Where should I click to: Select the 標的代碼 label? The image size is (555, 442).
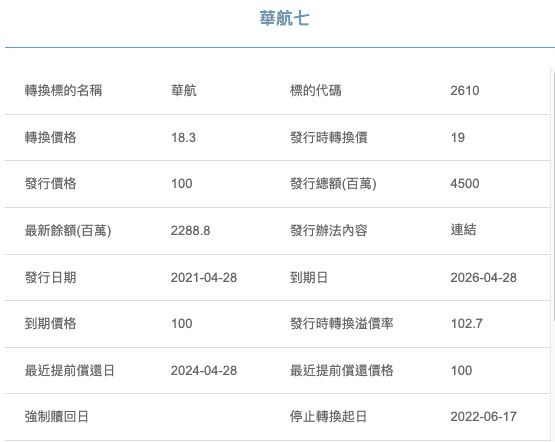point(315,91)
